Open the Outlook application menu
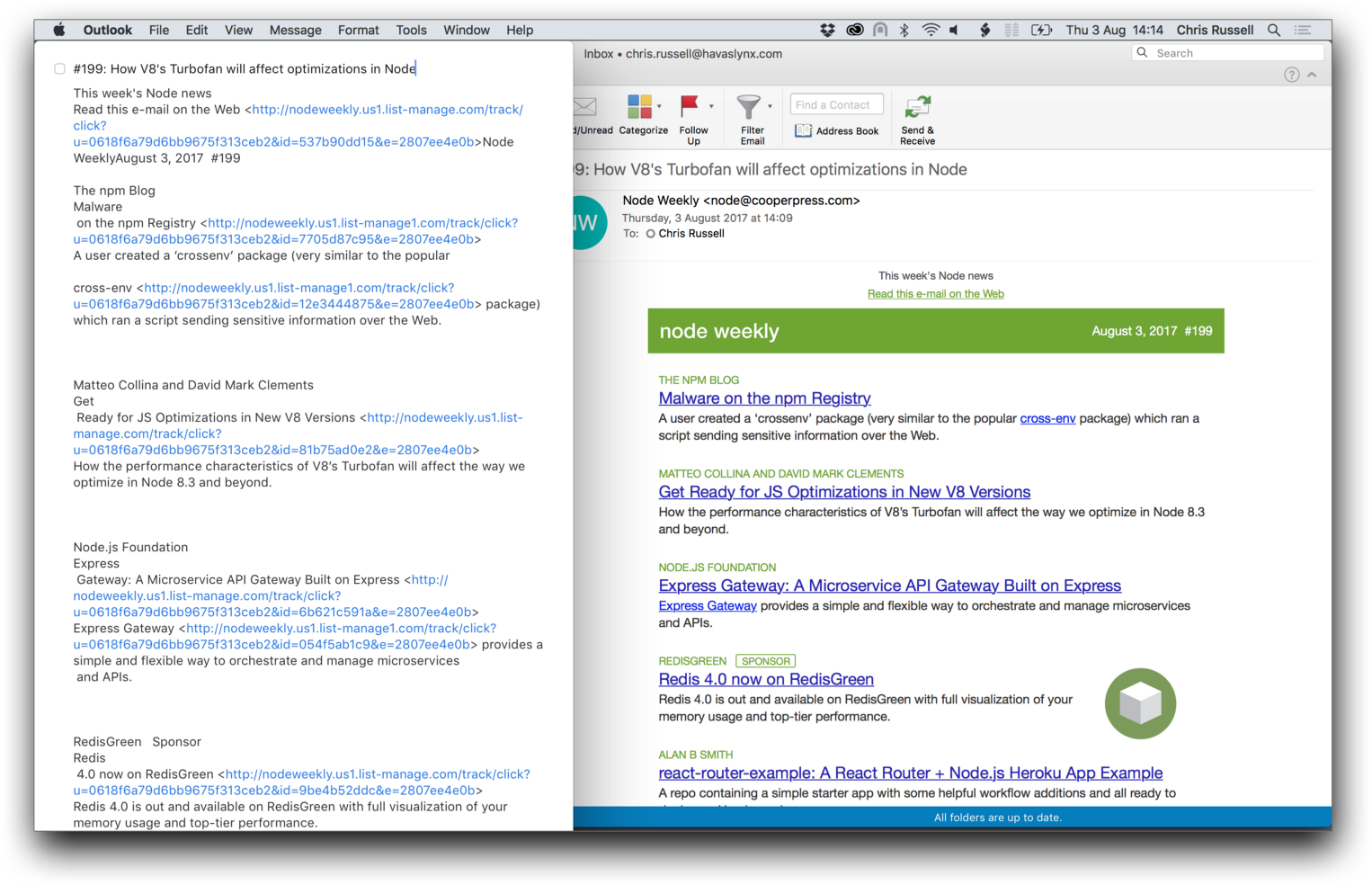Viewport: 1372px width, 885px height. [108, 30]
